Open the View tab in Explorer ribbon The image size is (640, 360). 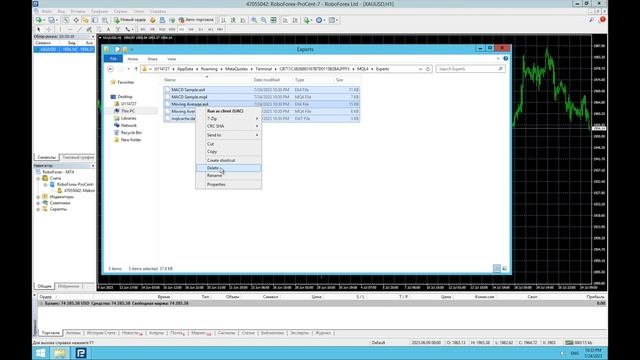(x=171, y=59)
